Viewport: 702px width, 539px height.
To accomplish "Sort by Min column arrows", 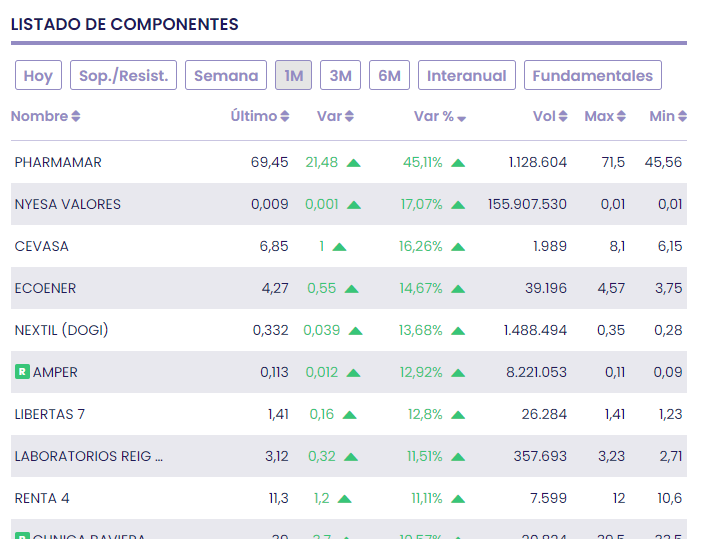I will 683,117.
